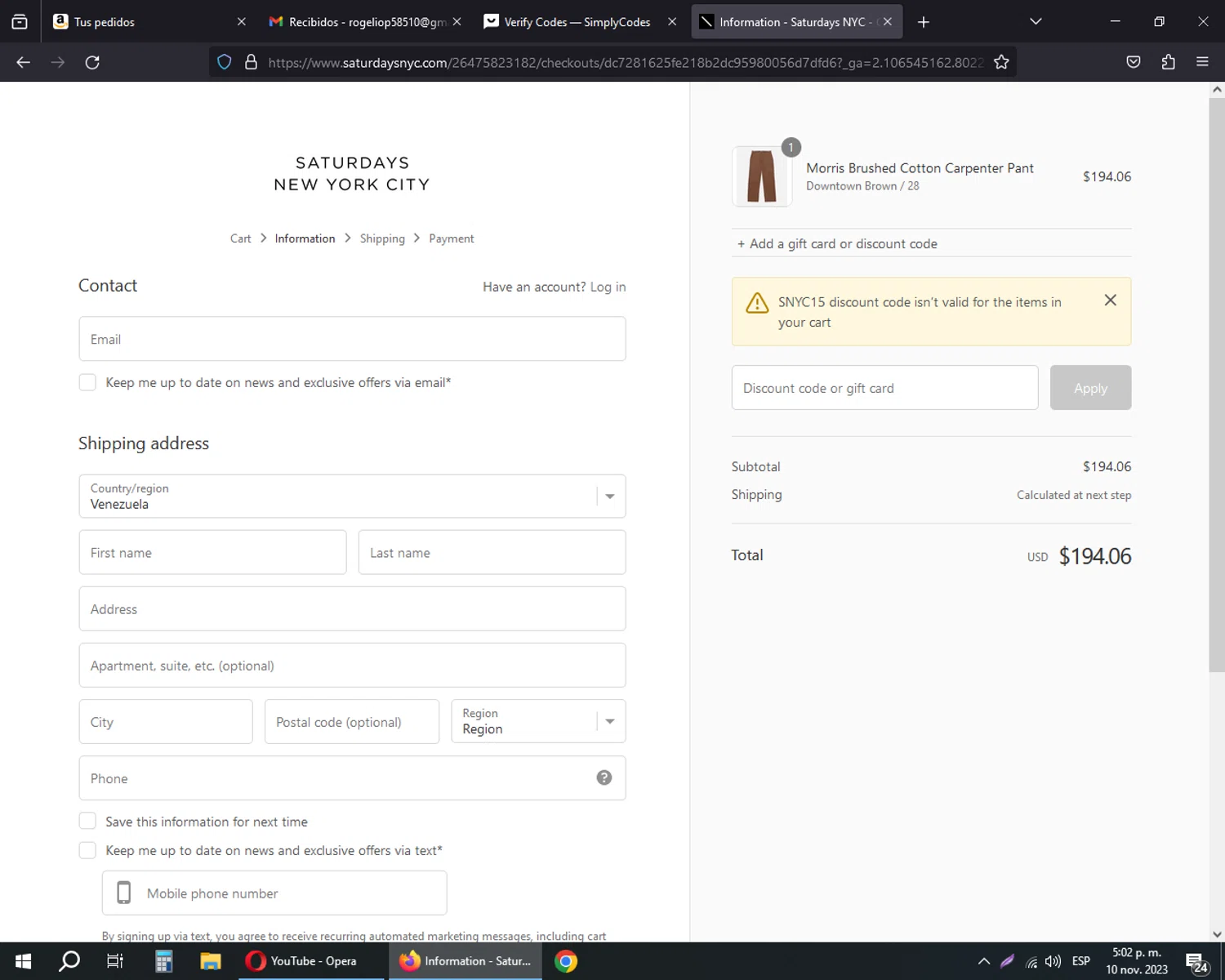This screenshot has width=1225, height=980.
Task: Enable email news and offers checkbox
Action: pyautogui.click(x=87, y=382)
